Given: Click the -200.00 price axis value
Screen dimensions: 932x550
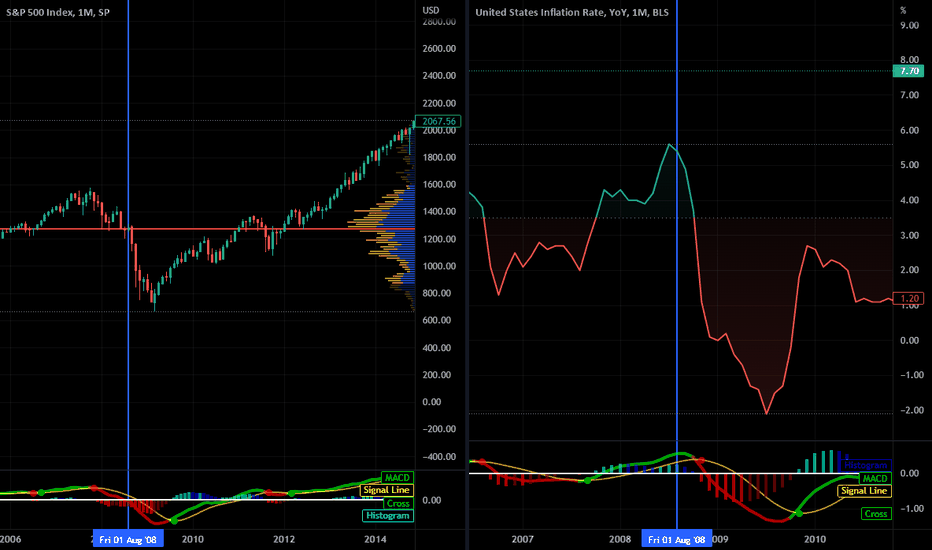Looking at the screenshot, I should pyautogui.click(x=439, y=429).
